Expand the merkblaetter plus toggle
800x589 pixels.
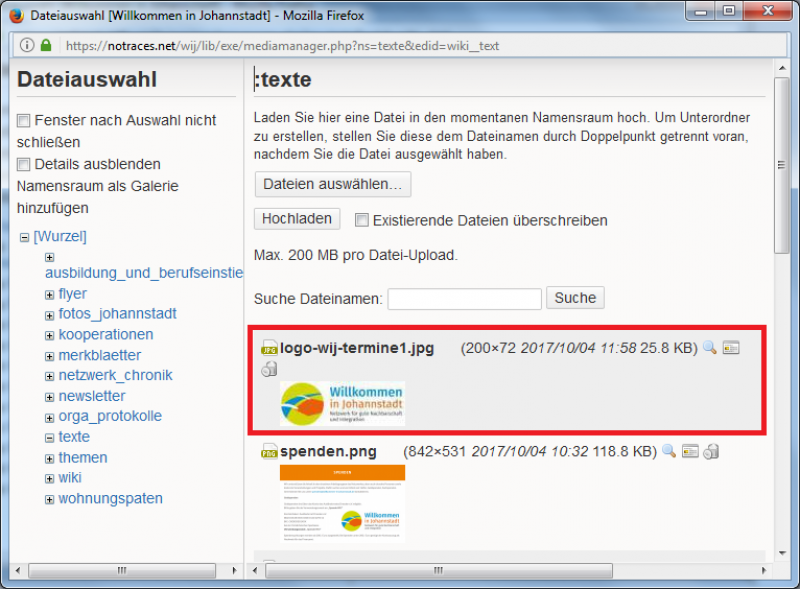(49, 356)
